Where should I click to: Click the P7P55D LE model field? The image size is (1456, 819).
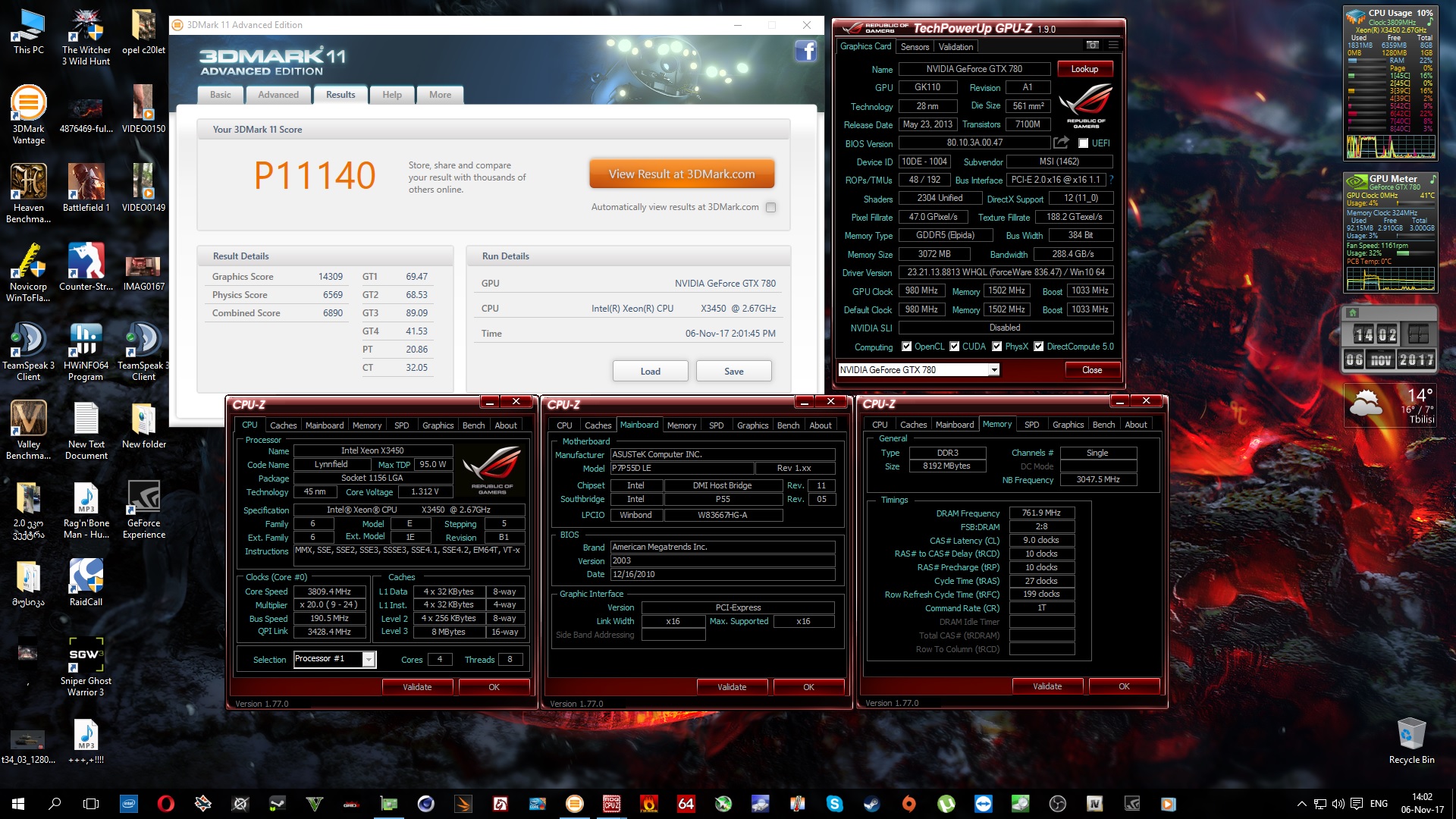click(682, 469)
